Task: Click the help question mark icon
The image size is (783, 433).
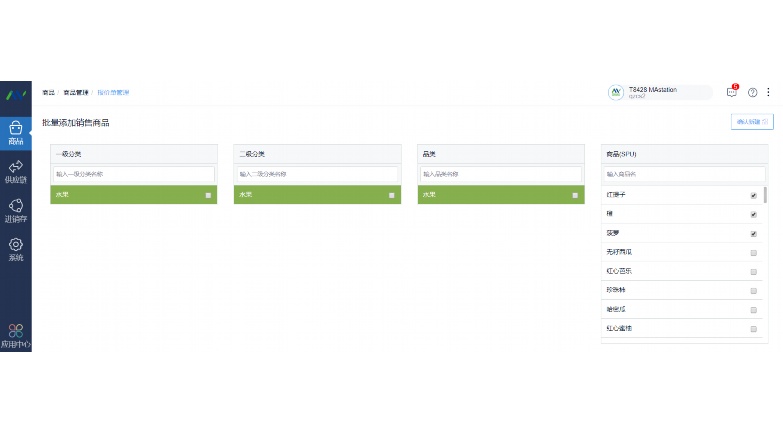Action: [753, 92]
